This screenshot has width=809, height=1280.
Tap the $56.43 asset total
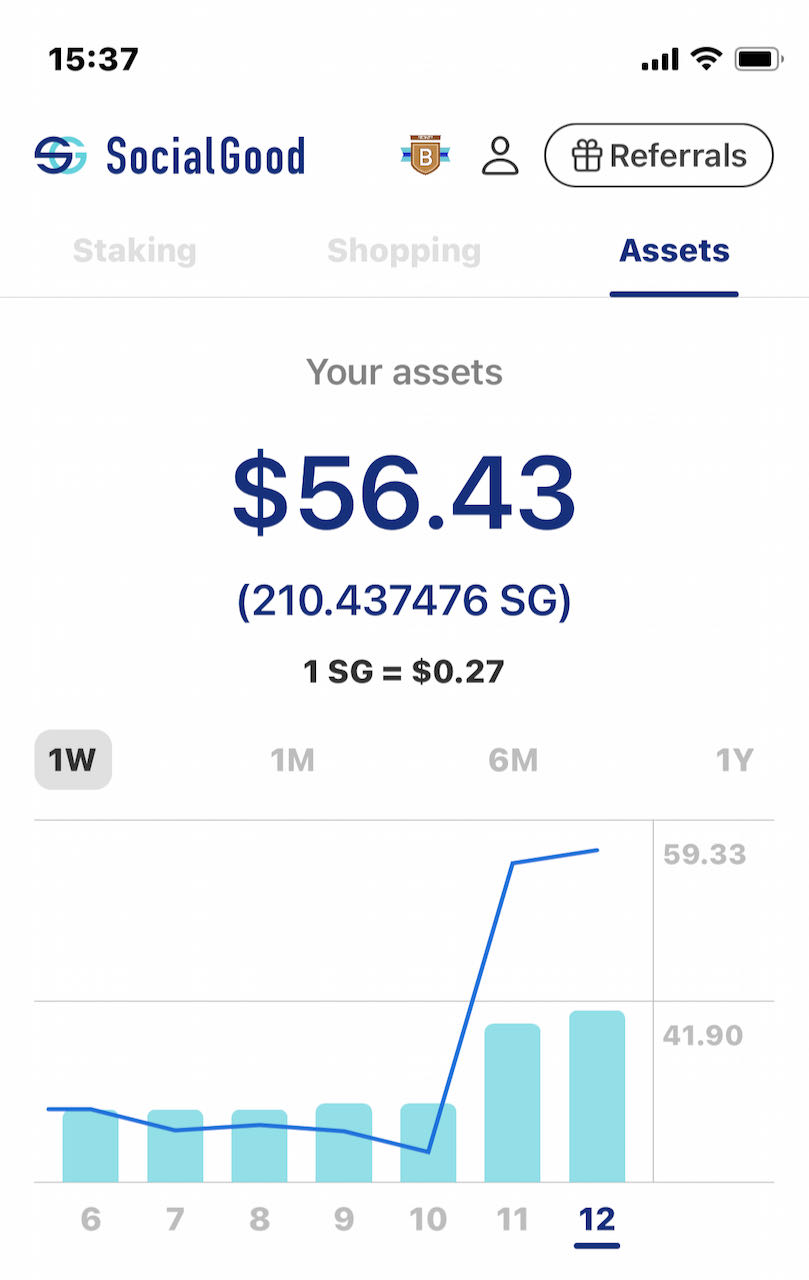click(404, 494)
